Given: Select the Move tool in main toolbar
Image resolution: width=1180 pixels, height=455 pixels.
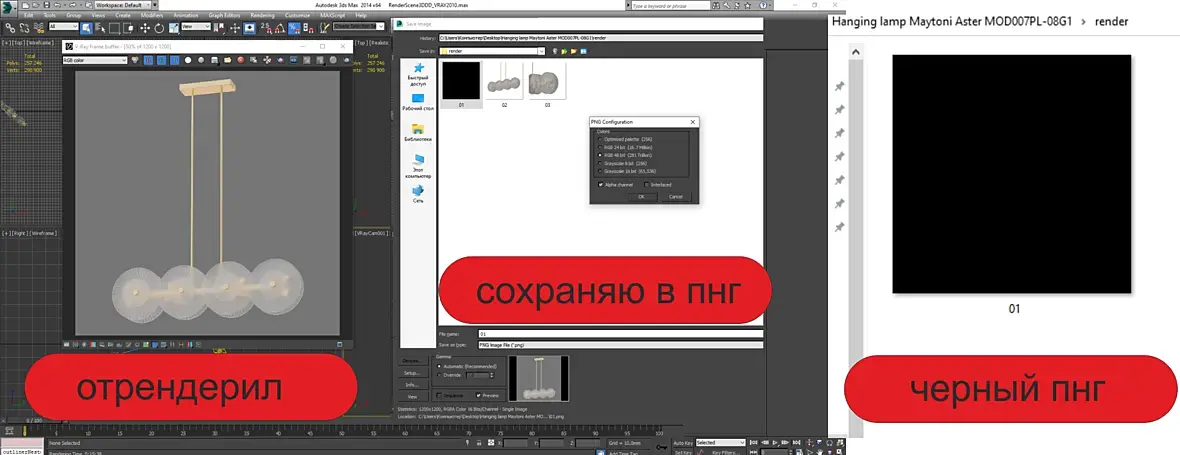Looking at the screenshot, I should 145,28.
